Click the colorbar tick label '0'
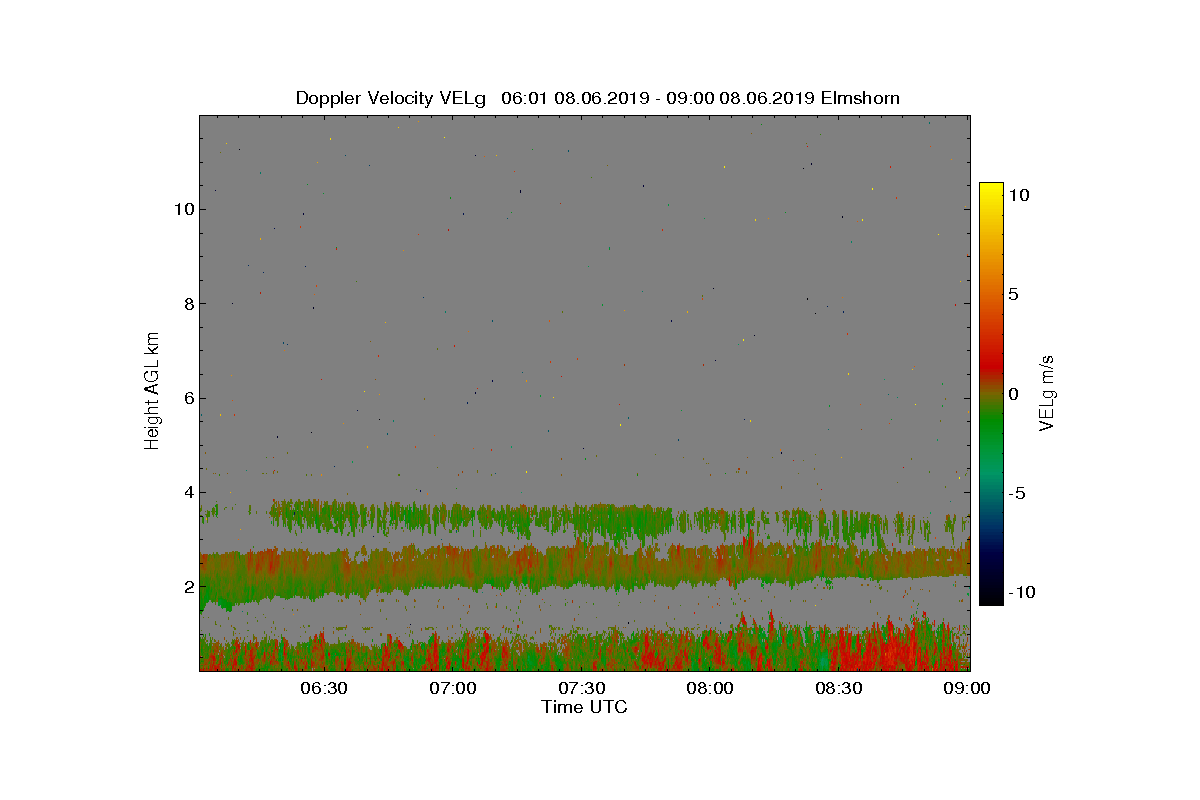The image size is (1200, 800). tap(1012, 394)
